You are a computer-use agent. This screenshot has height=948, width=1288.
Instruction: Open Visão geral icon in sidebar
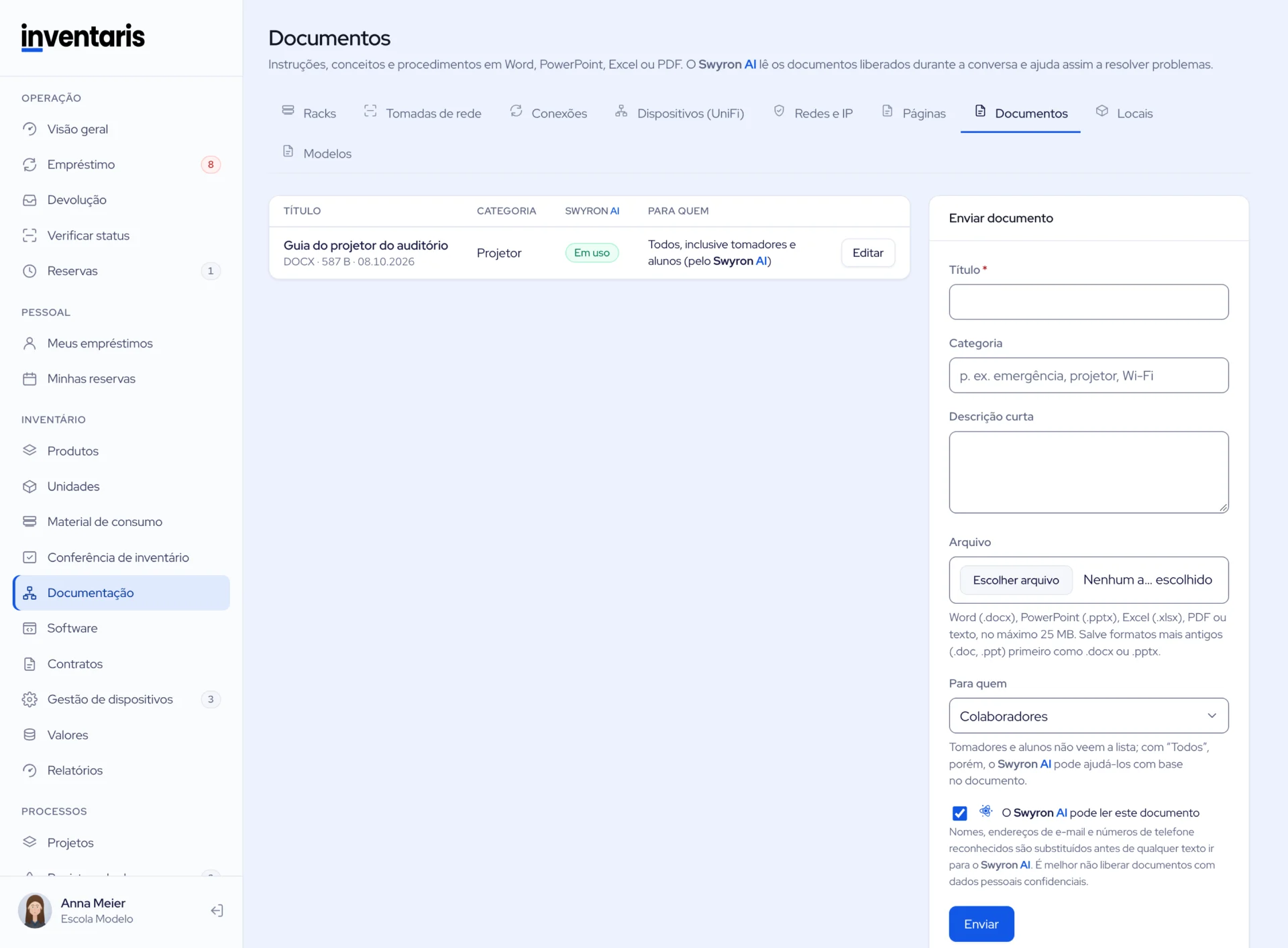[30, 129]
